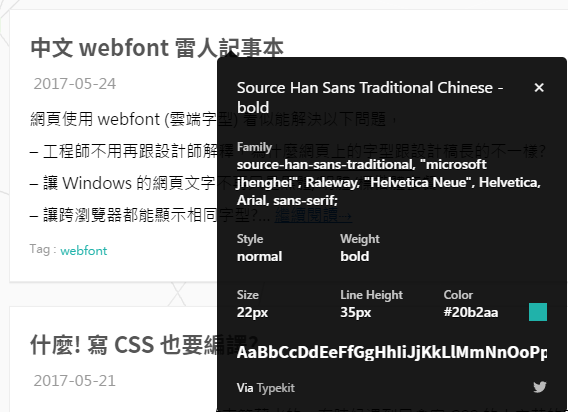Close the font info popup
Screen dimensions: 568x414
pos(539,88)
